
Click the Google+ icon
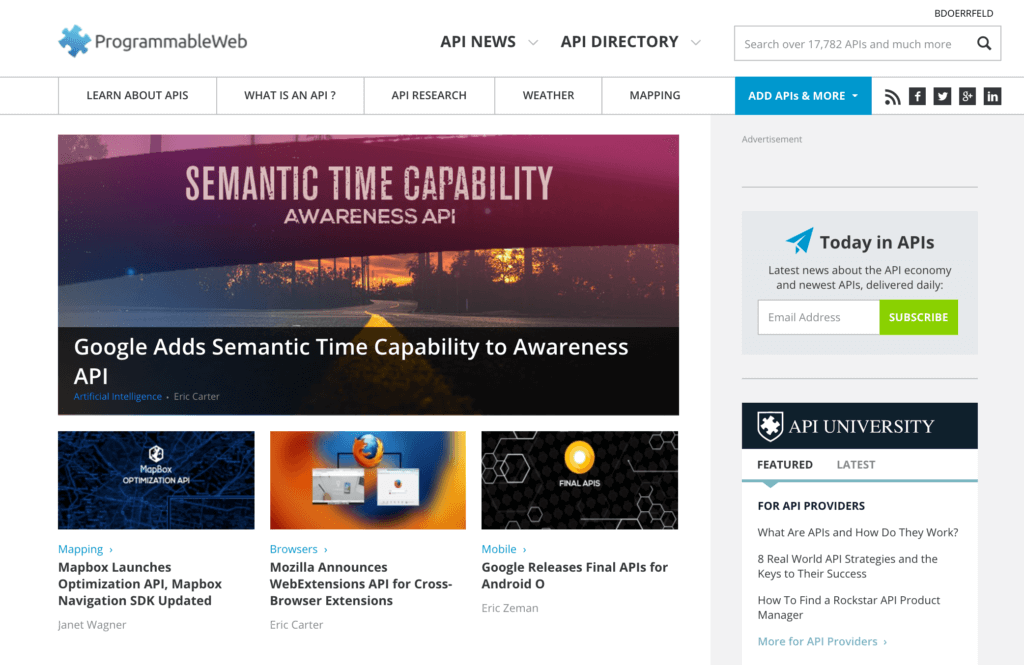966,95
